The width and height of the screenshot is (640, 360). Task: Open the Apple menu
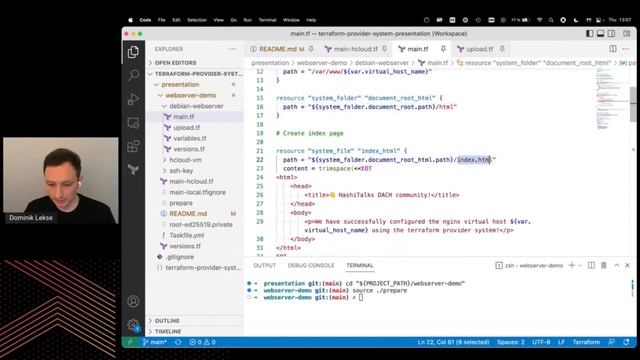click(x=131, y=20)
